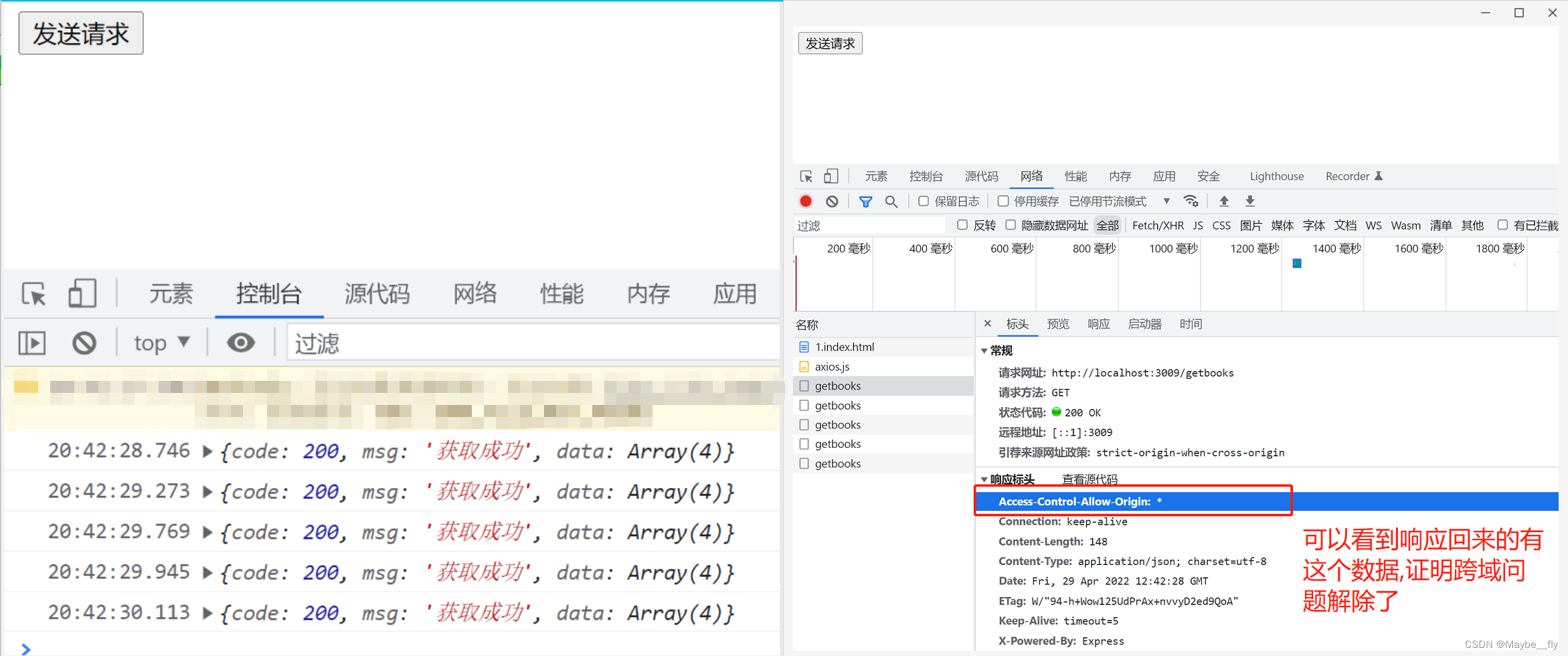Clear network log icon

[x=832, y=201]
